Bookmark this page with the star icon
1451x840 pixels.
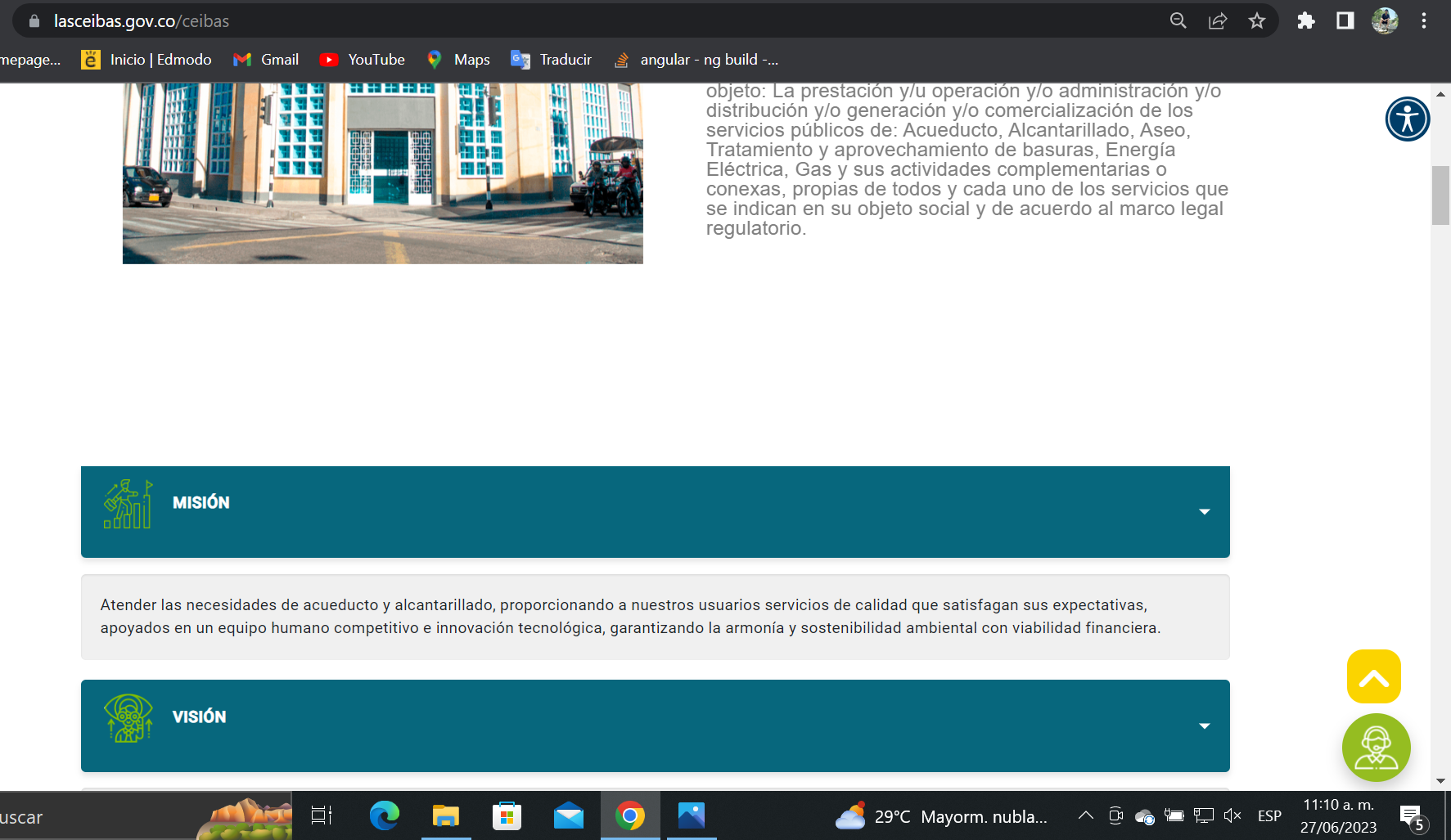pos(1257,21)
